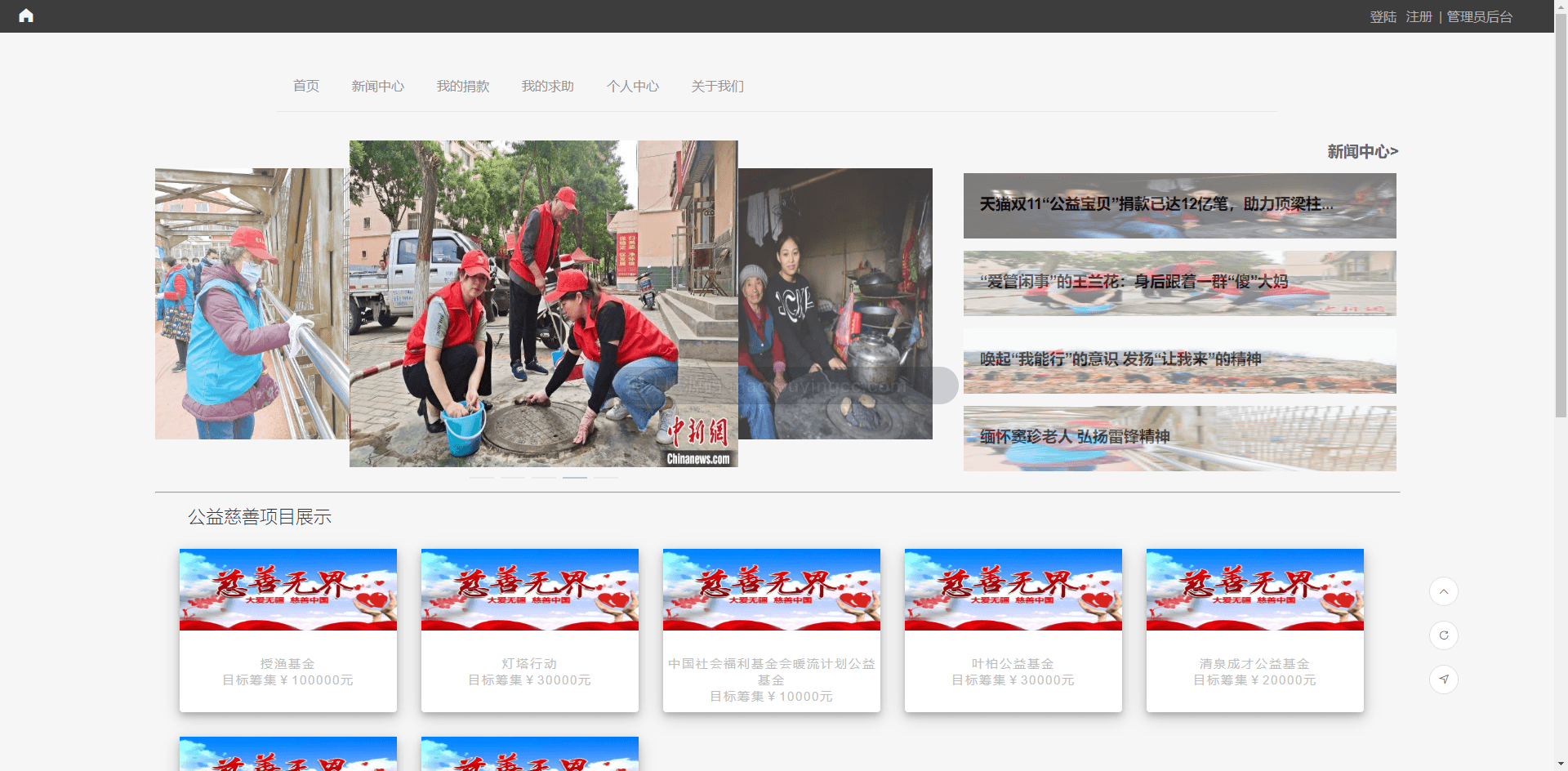Click the 目标筹集￥30000元 text under 灯塔行动
Viewport: 1568px width, 771px height.
point(530,680)
